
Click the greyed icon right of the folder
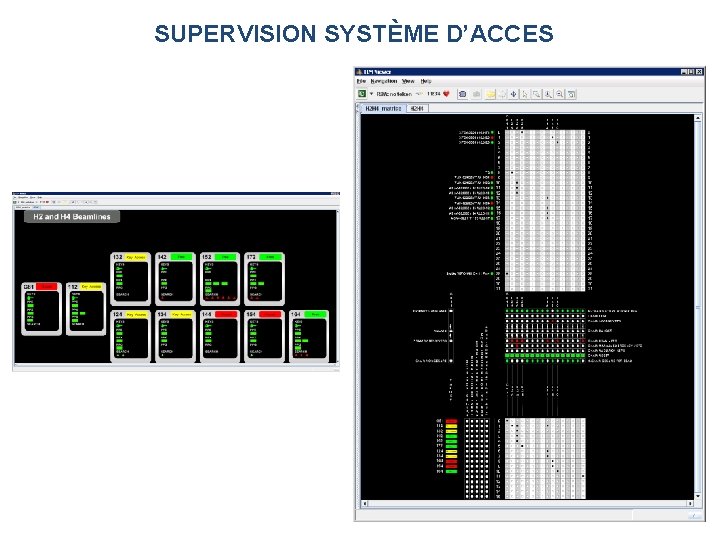pos(502,94)
